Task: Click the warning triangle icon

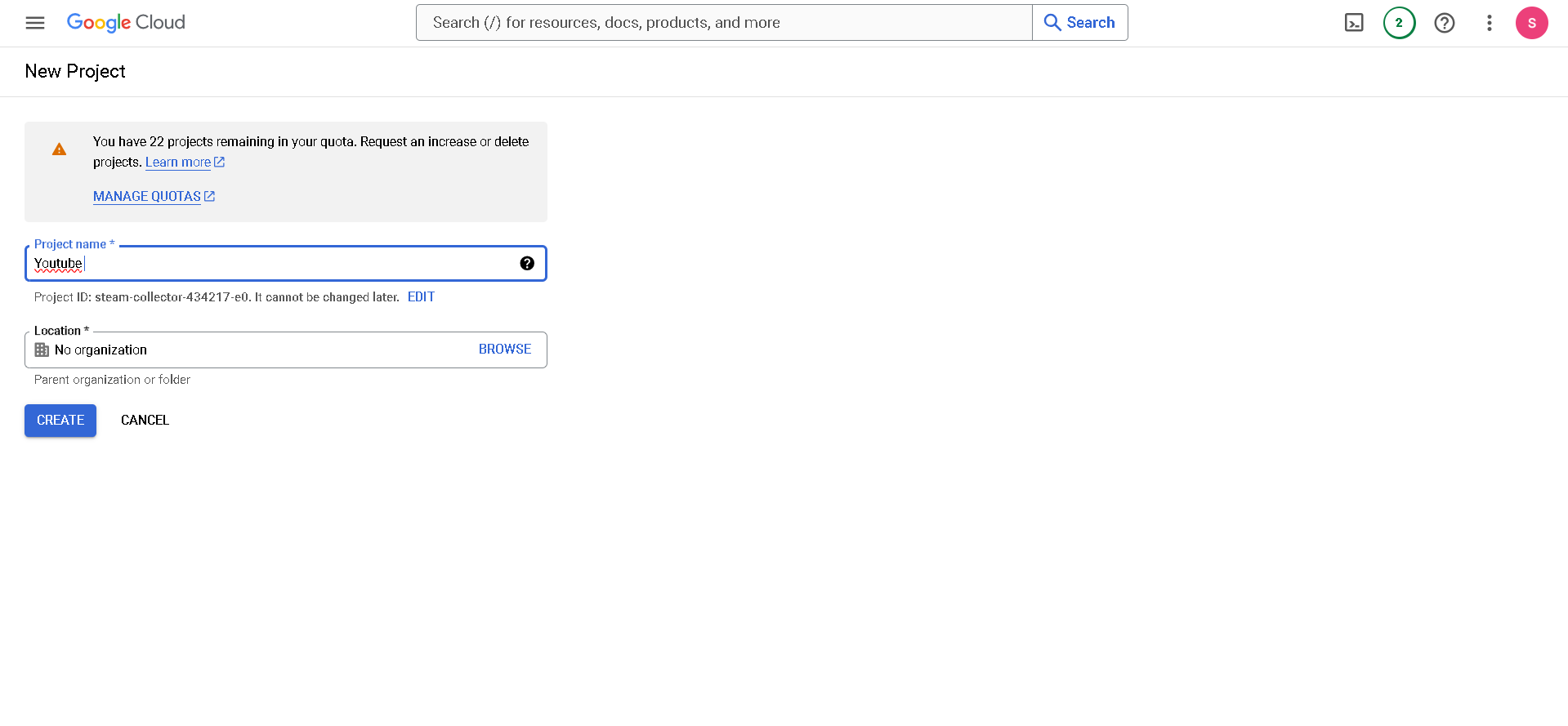Action: point(59,149)
